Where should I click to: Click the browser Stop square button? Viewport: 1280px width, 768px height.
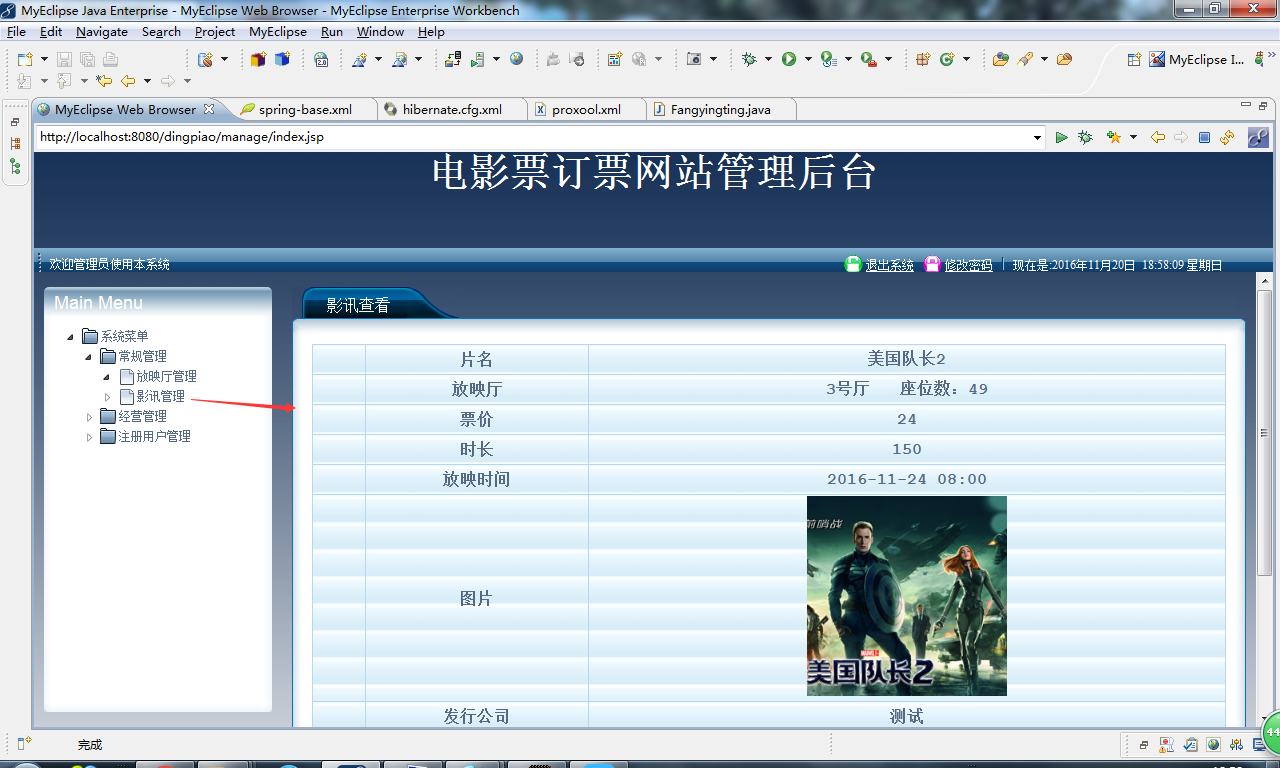point(1204,137)
